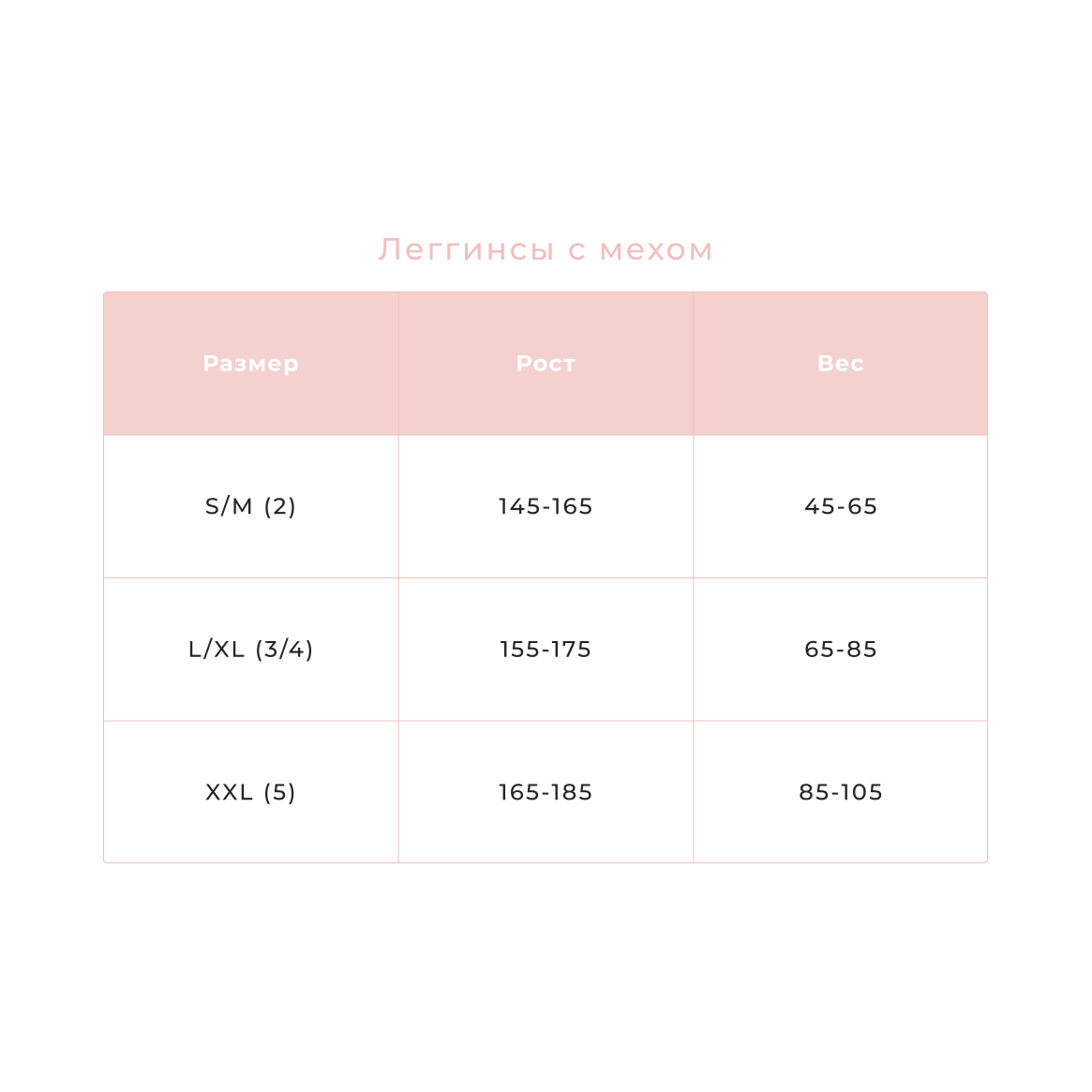Select the 'Размер' column header
The height and width of the screenshot is (1092, 1092).
coord(250,364)
